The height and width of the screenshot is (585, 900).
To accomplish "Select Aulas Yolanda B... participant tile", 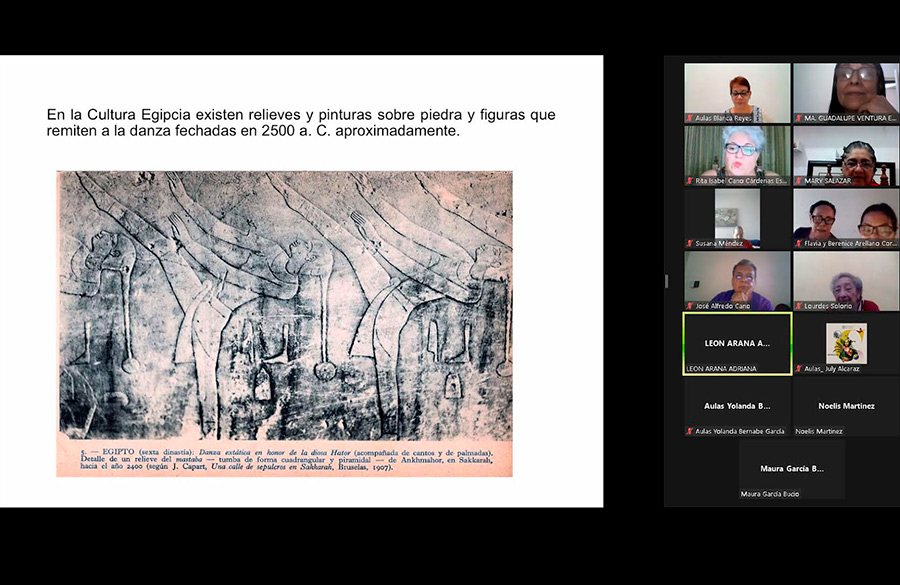I will (738, 406).
